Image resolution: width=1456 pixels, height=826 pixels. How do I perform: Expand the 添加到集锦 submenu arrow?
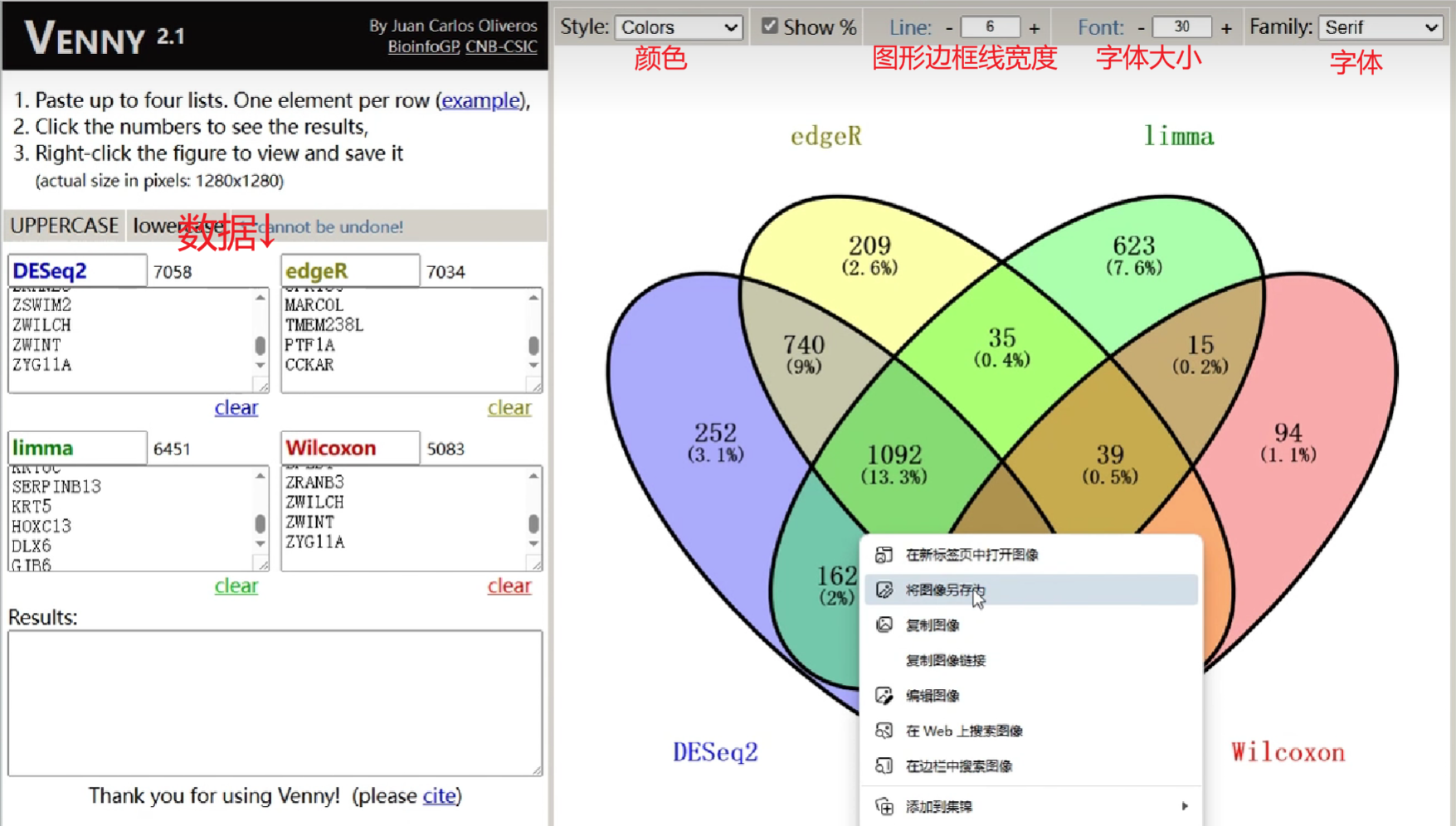[x=1185, y=806]
